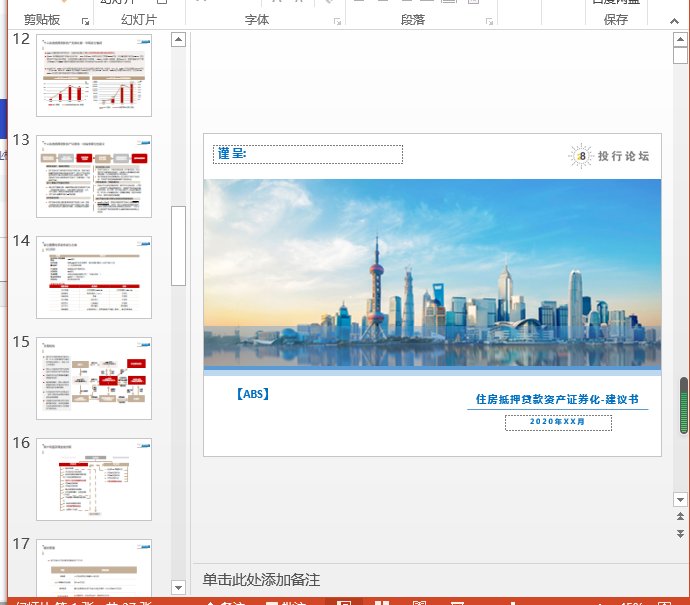Open slide 13 thumbnail
The width and height of the screenshot is (690, 605).
[94, 176]
